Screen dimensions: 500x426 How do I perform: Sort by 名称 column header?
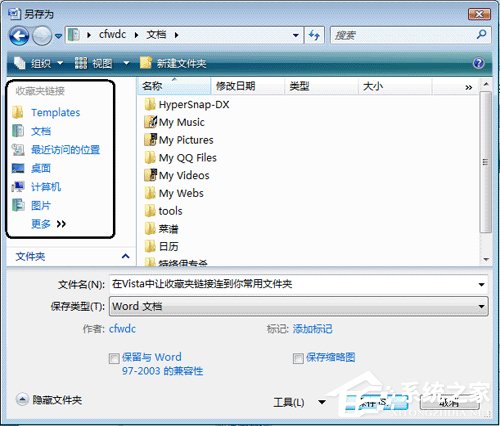point(174,86)
